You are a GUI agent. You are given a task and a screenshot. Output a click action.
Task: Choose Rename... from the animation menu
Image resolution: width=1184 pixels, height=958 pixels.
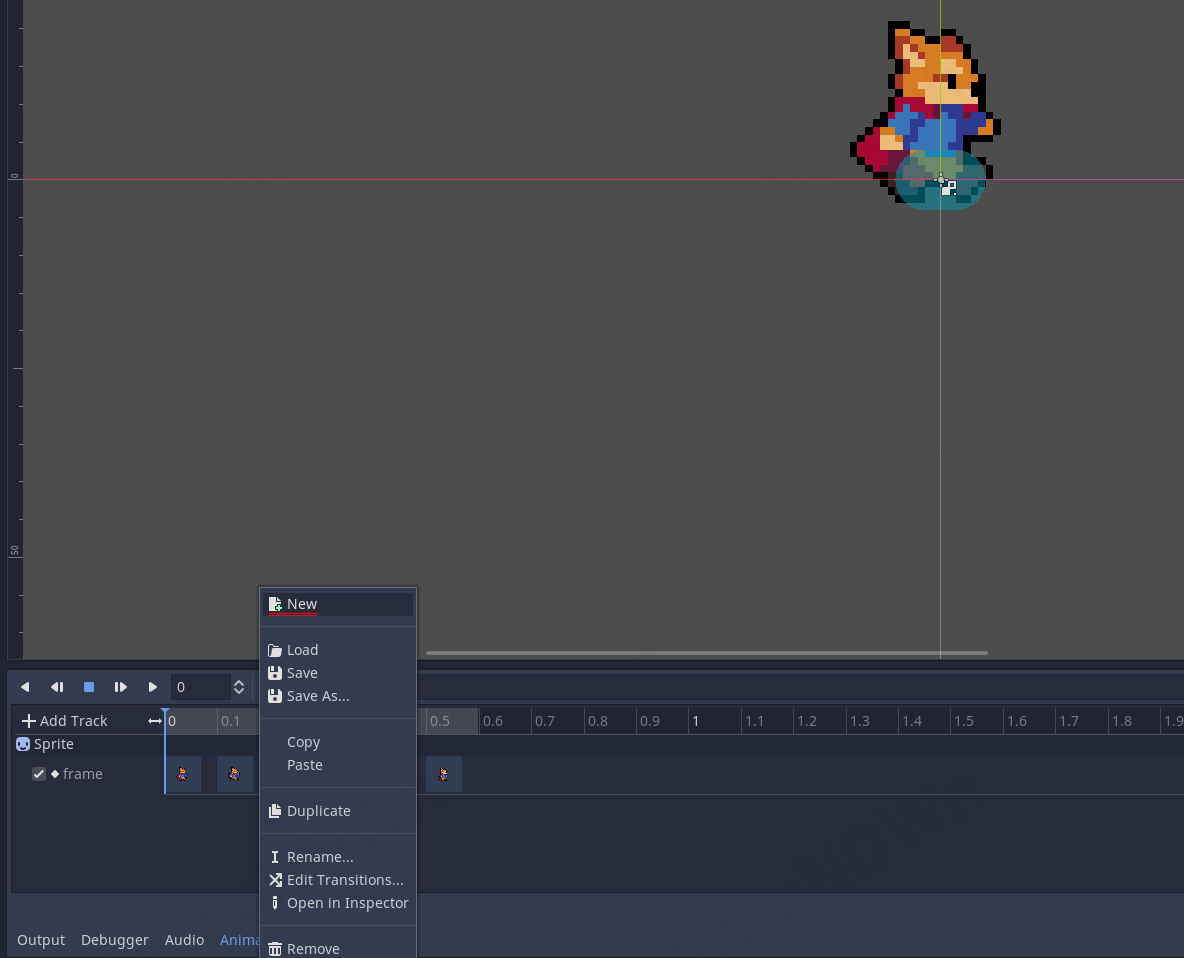(338, 857)
